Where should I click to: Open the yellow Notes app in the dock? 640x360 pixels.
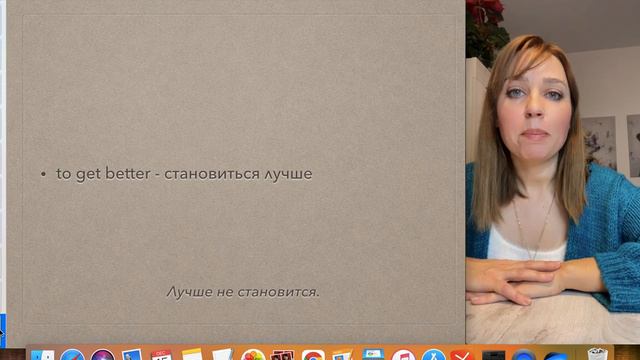coord(192,355)
